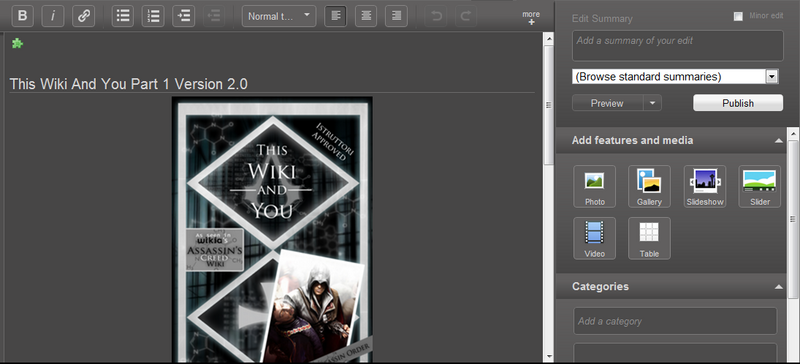This screenshot has width=800, height=364.
Task: Collapse the Categories section
Action: (779, 287)
